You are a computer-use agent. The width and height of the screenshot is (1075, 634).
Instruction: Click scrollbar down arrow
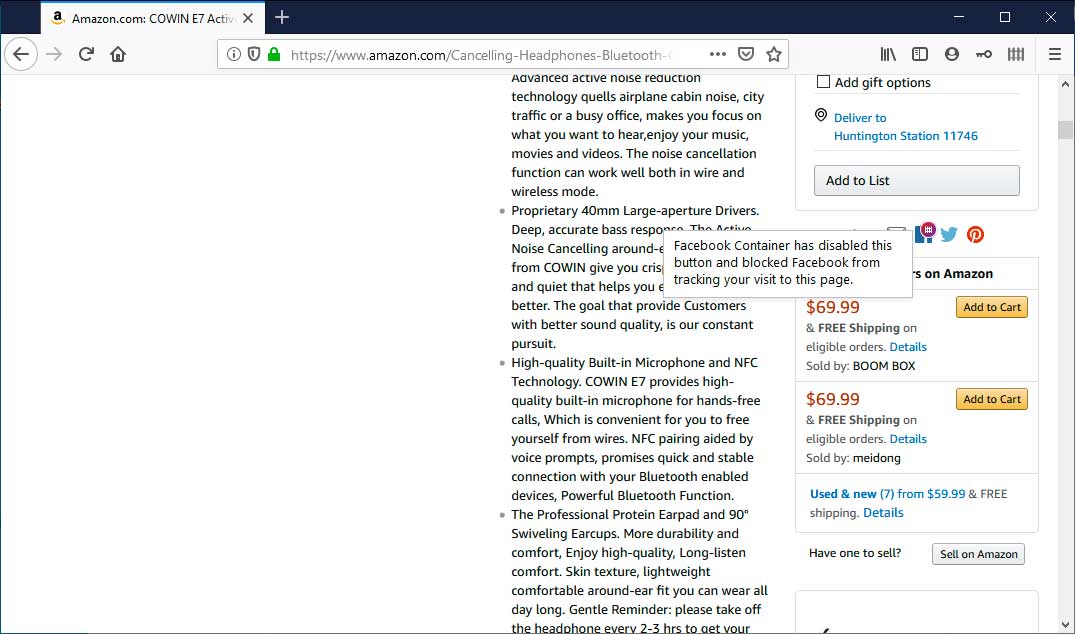tap(1065, 625)
